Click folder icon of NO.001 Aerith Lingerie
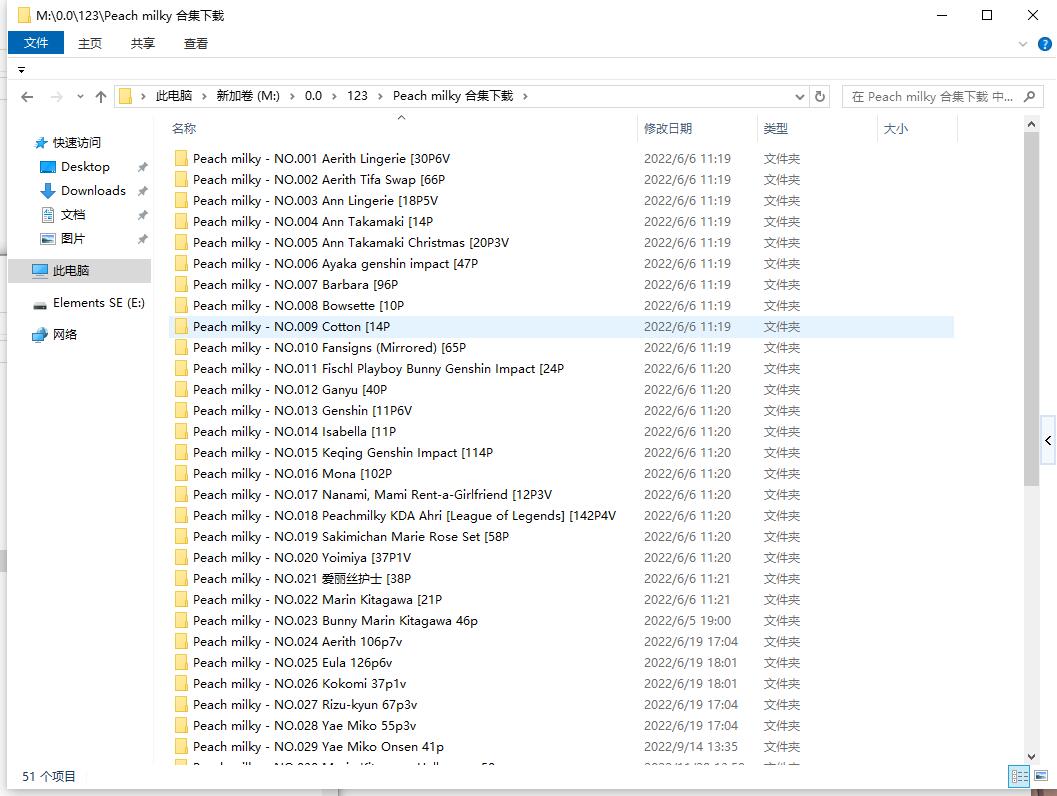Viewport: 1057px width, 796px height. coord(181,158)
